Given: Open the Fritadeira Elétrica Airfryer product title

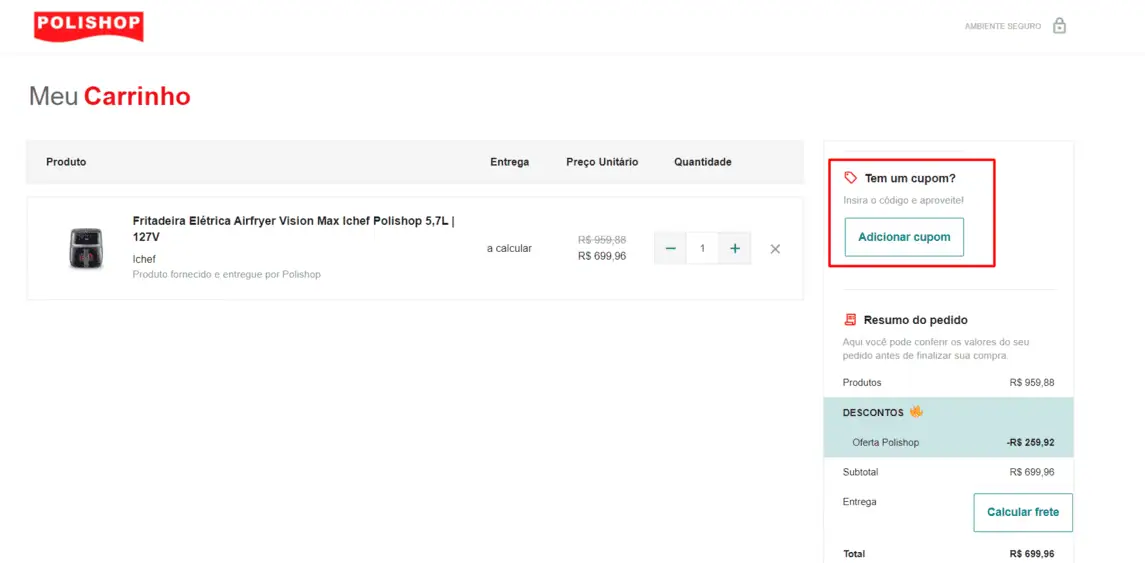Looking at the screenshot, I should point(295,229).
